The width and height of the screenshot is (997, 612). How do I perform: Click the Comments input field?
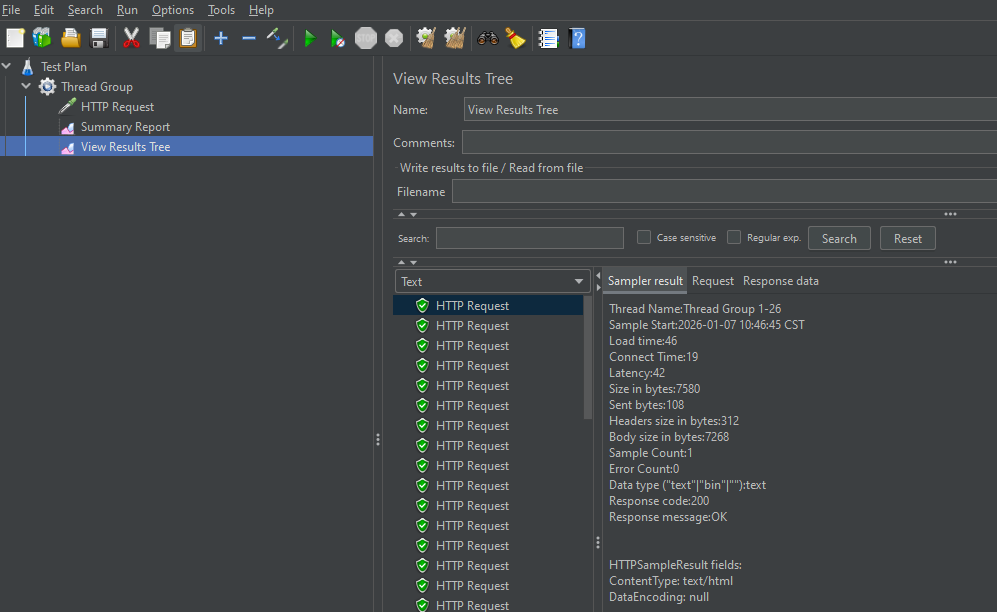coord(729,142)
